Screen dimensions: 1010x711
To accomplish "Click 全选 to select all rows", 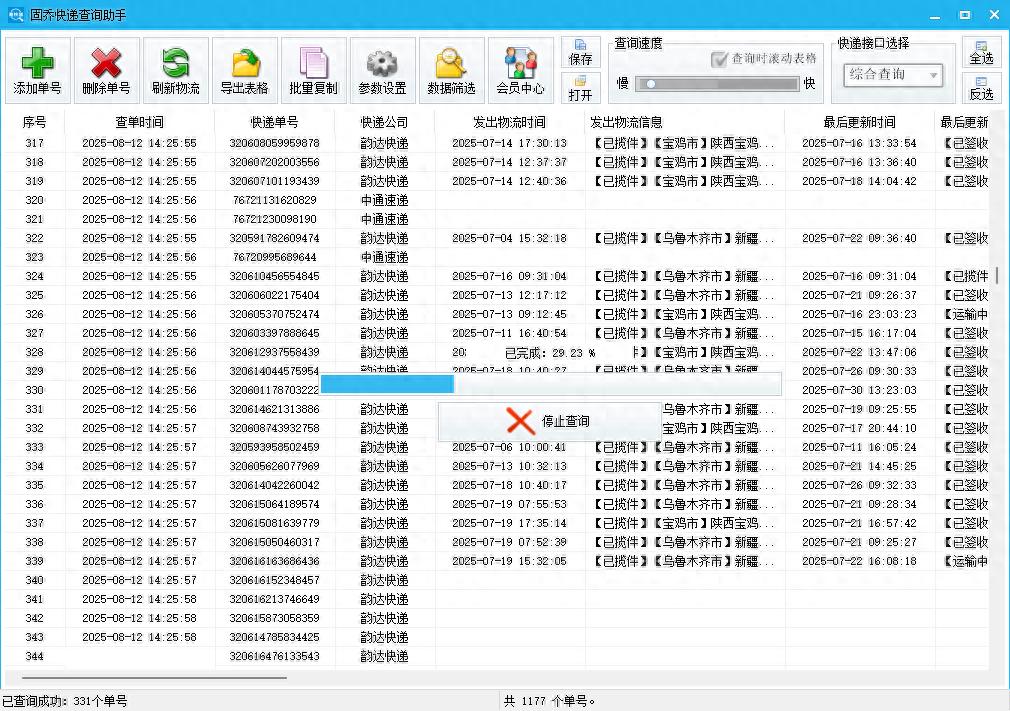I will coord(982,55).
